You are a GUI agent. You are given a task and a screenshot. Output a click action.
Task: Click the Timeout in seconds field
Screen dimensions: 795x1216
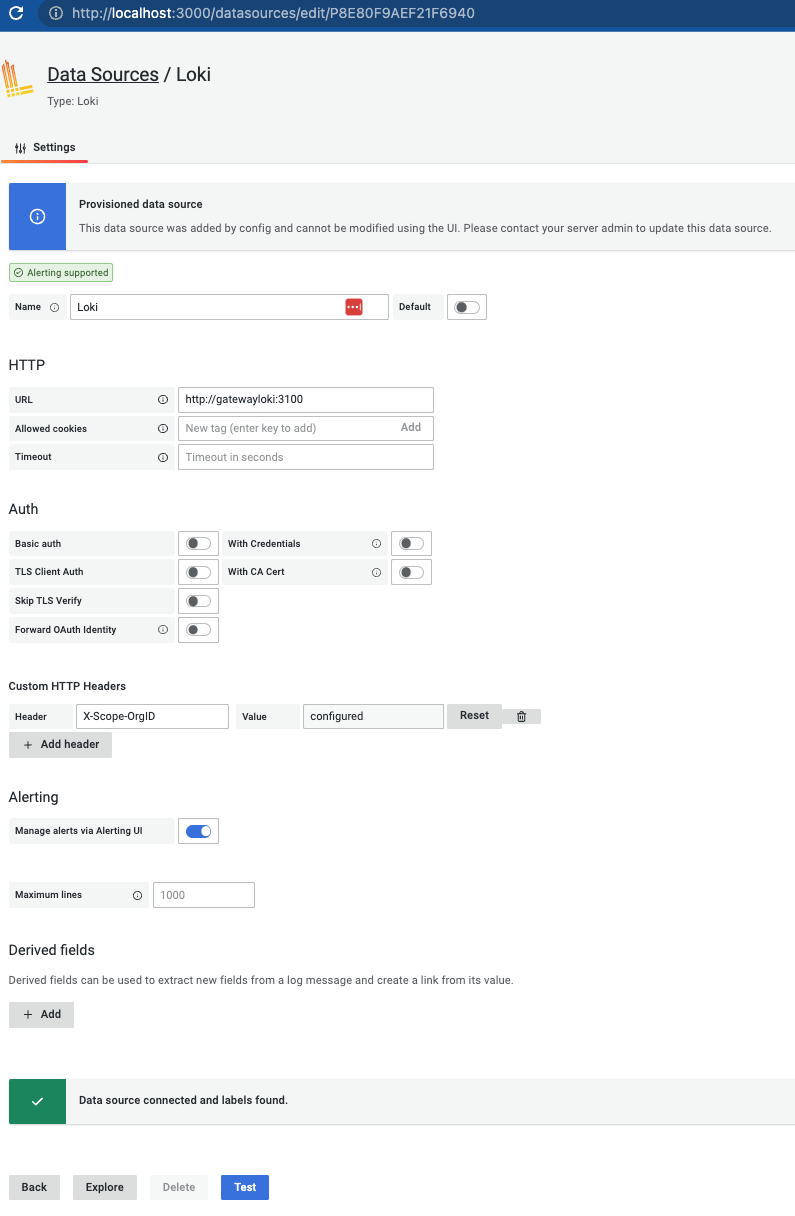pos(306,457)
